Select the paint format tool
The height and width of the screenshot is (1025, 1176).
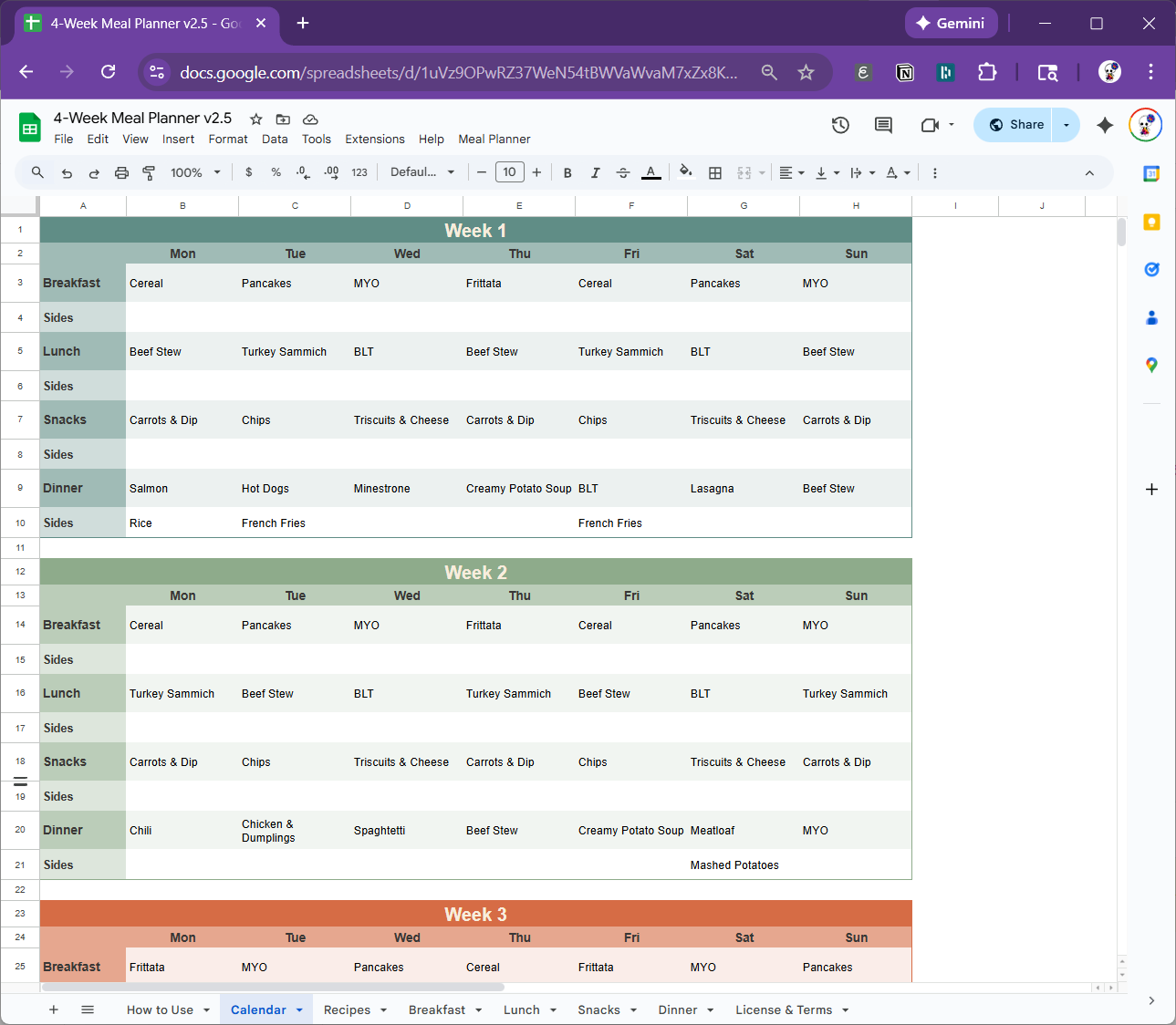click(149, 172)
